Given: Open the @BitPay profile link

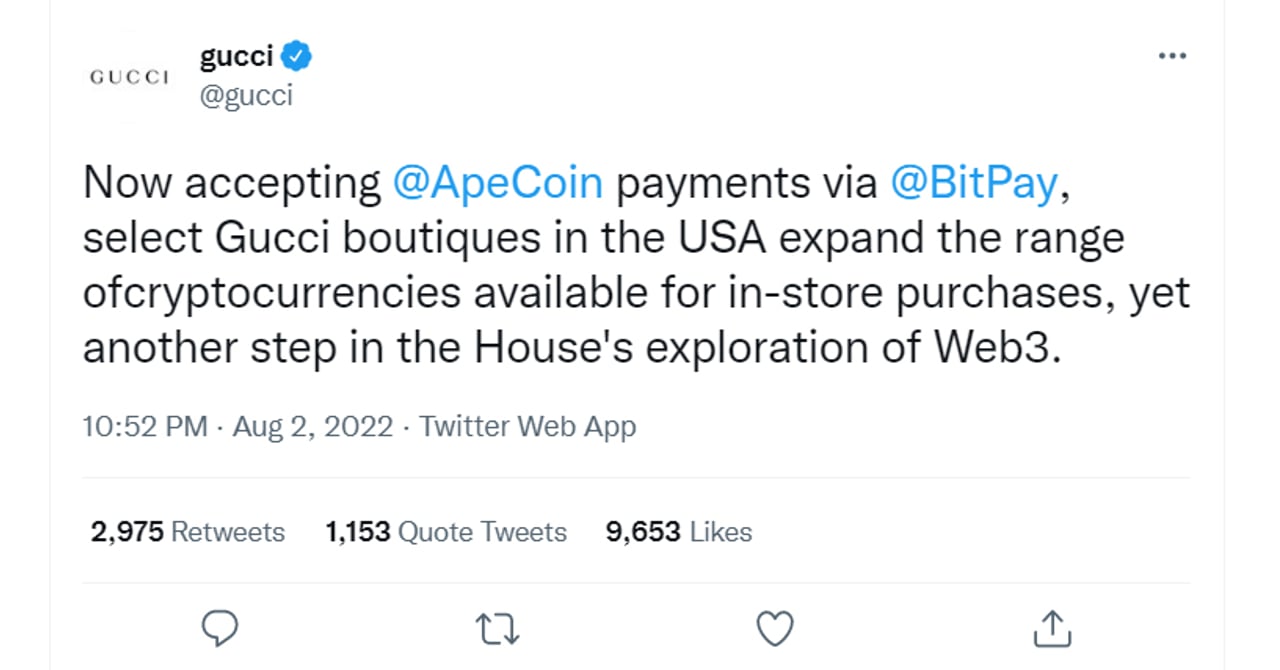Looking at the screenshot, I should 974,182.
